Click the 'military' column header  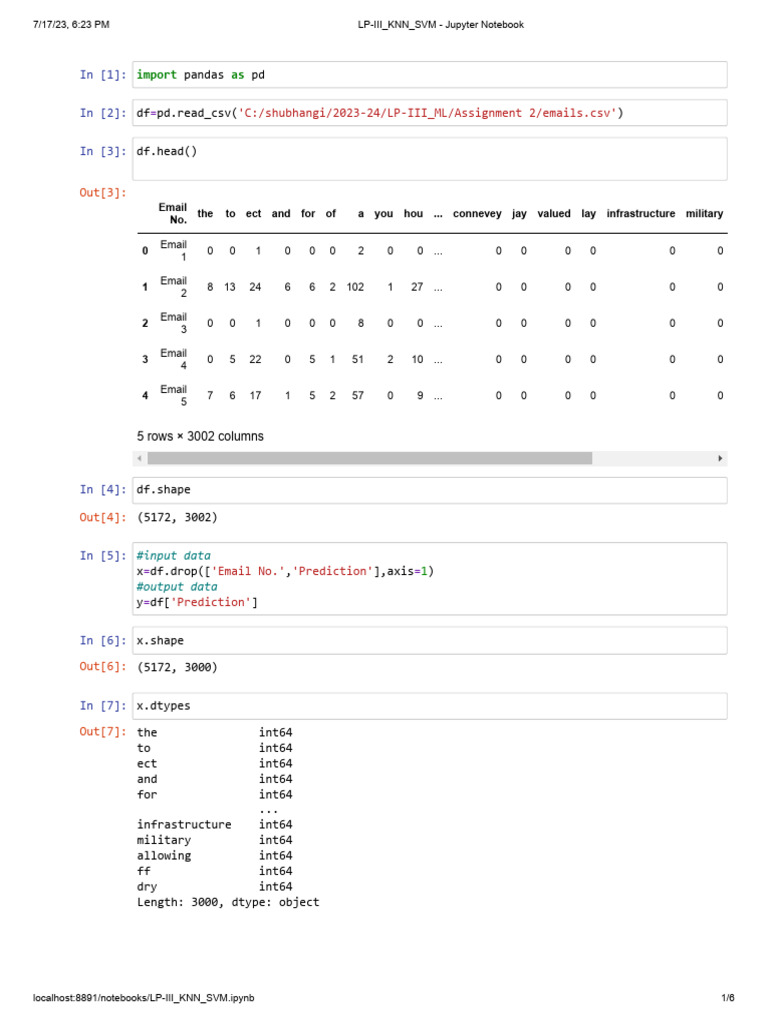point(704,214)
